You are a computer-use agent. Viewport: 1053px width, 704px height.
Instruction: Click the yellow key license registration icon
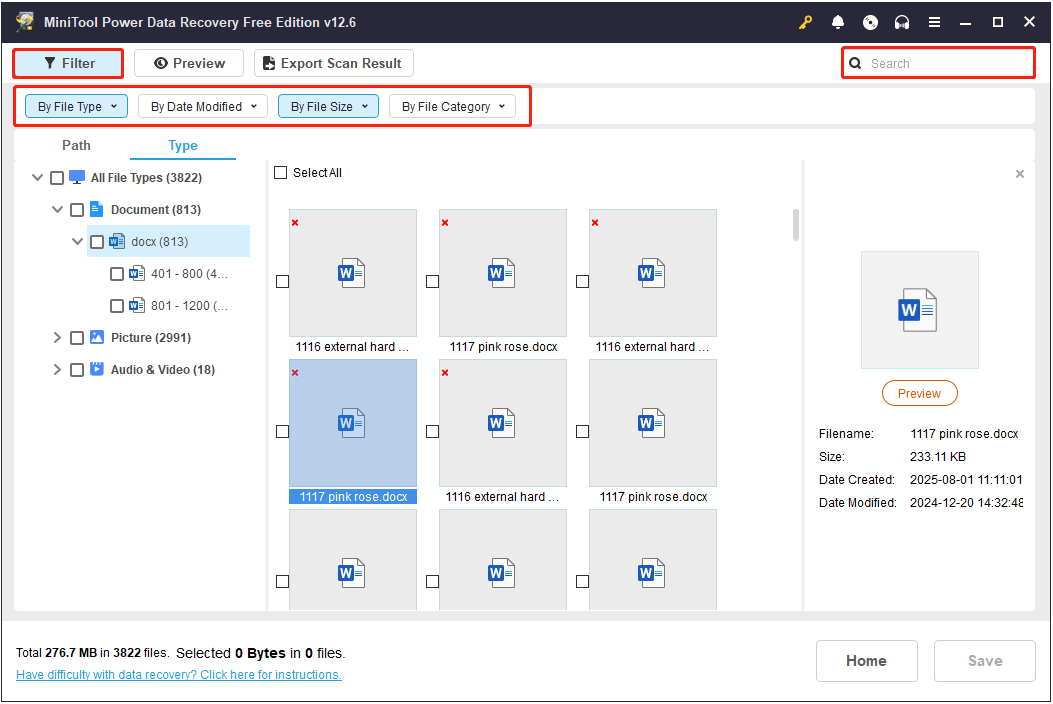[805, 21]
